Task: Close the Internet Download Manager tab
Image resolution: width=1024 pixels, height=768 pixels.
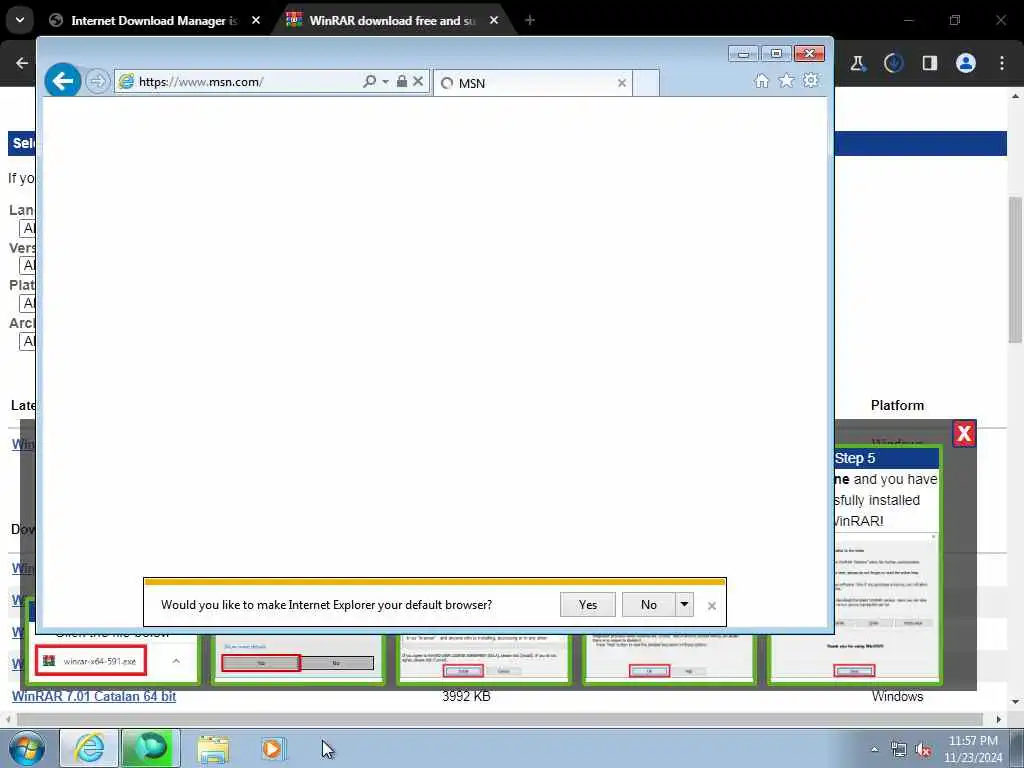Action: (x=256, y=21)
